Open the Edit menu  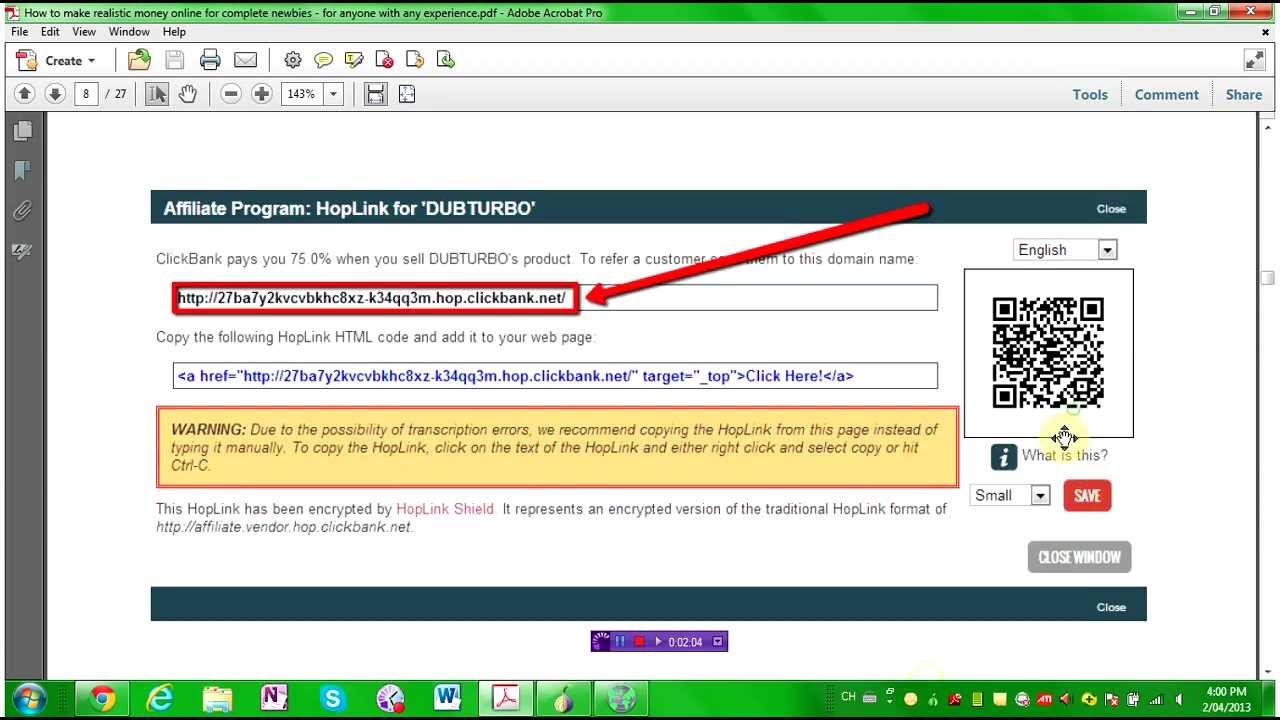coord(50,32)
